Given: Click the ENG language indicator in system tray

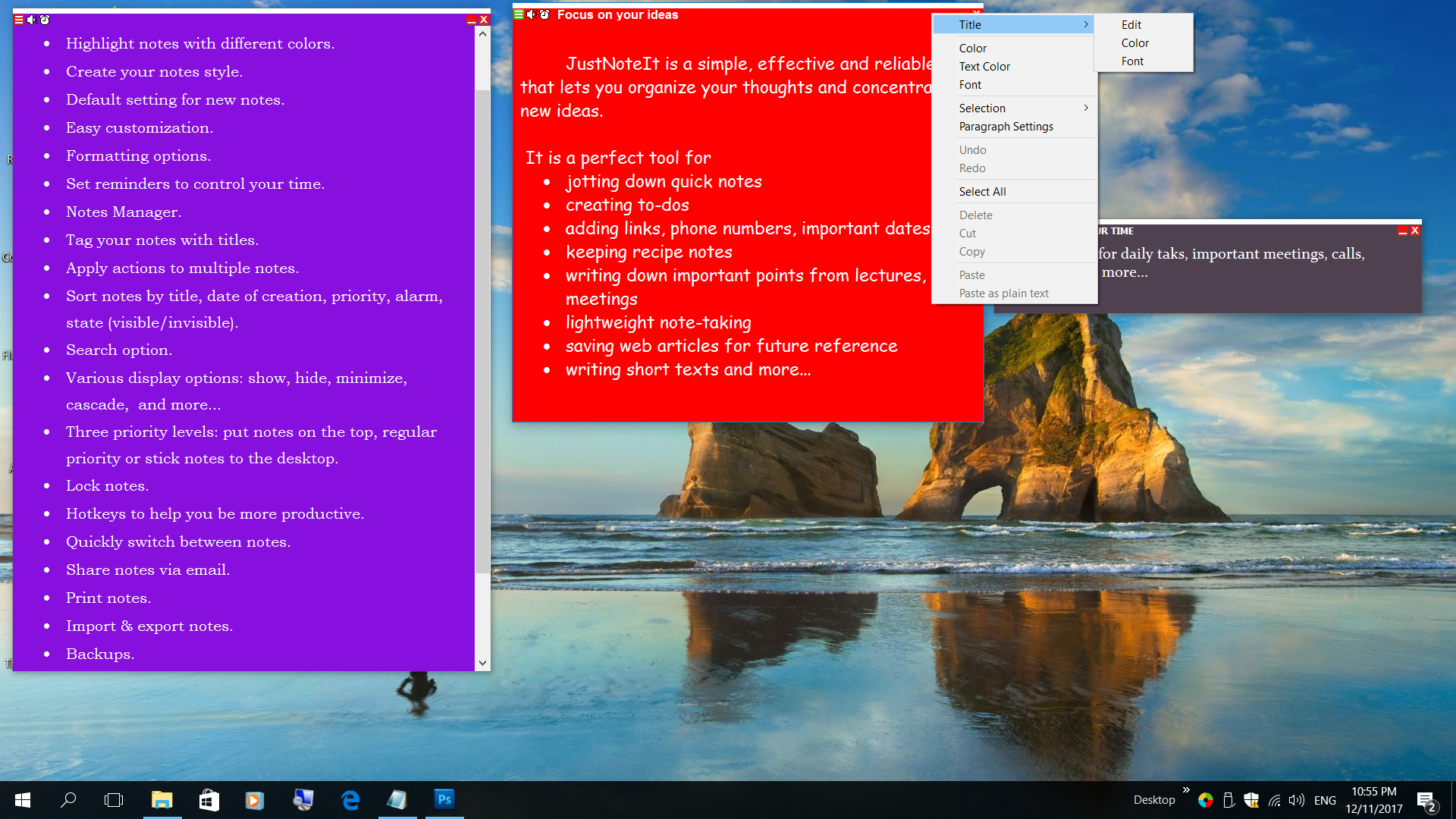Looking at the screenshot, I should coord(1325,799).
